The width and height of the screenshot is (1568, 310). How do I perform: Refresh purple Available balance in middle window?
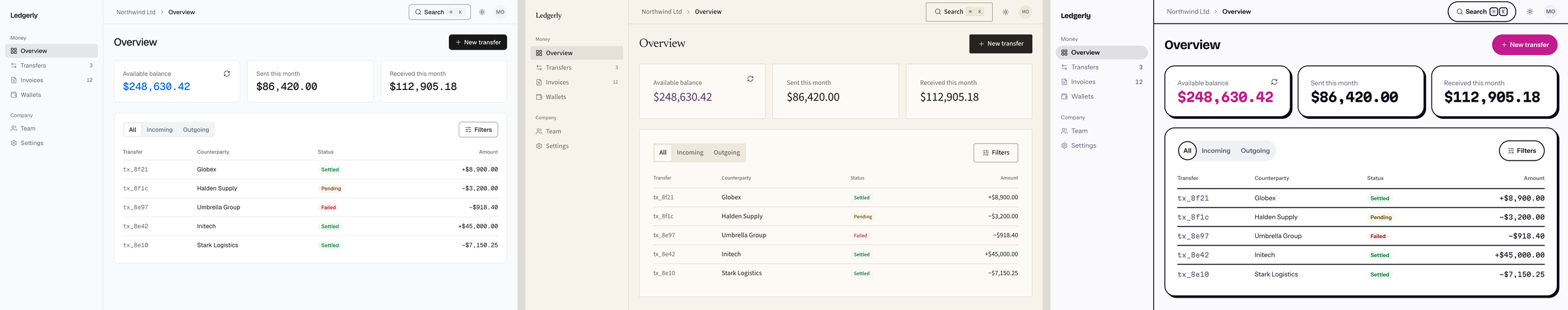[x=750, y=79]
